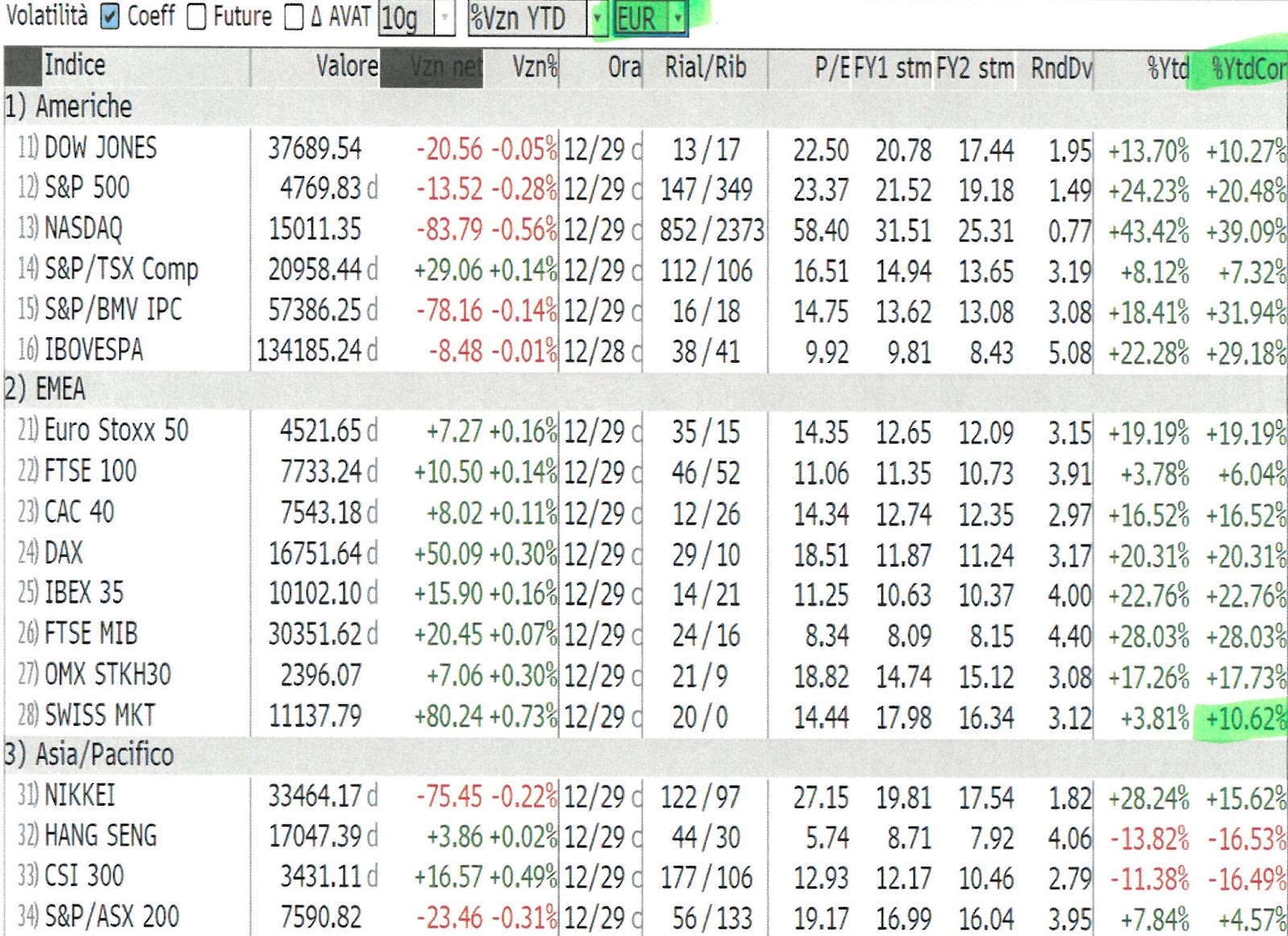Click NASDAQ P/E value 58.40
Screen dimensions: 1288x936
coord(821,231)
